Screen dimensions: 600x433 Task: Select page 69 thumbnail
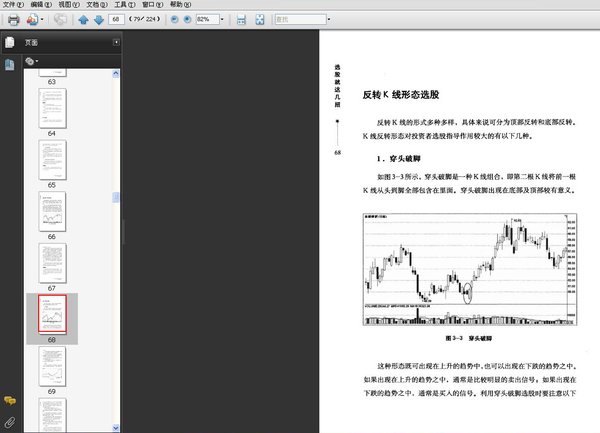(x=52, y=366)
